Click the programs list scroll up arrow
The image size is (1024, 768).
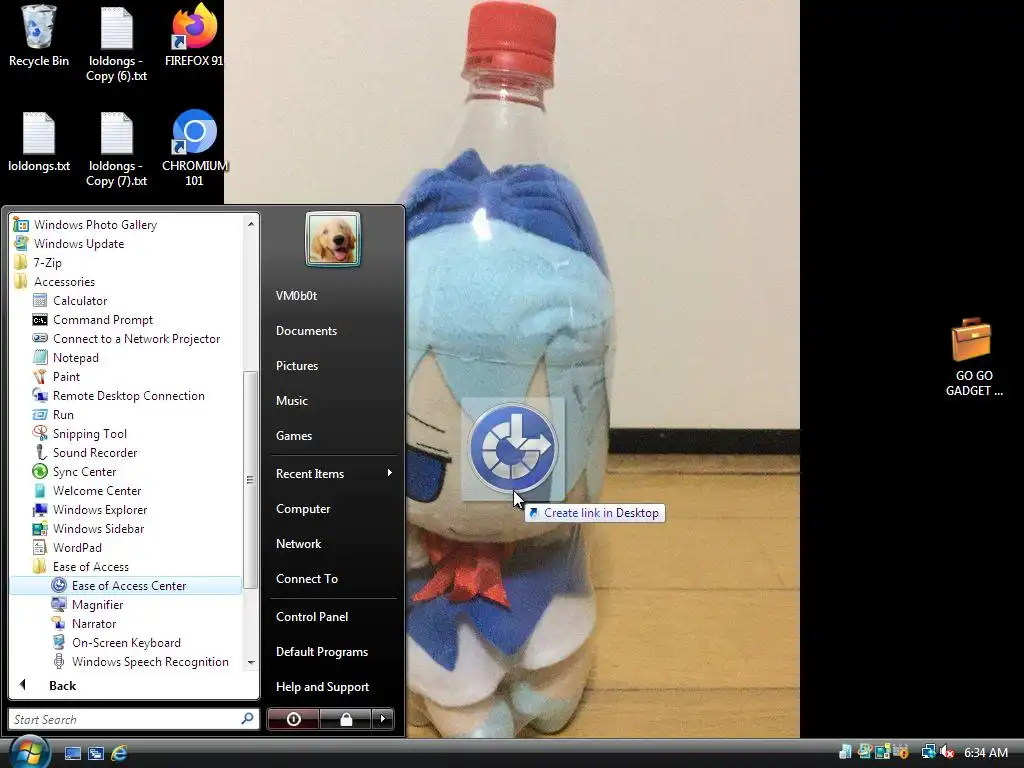pos(251,224)
